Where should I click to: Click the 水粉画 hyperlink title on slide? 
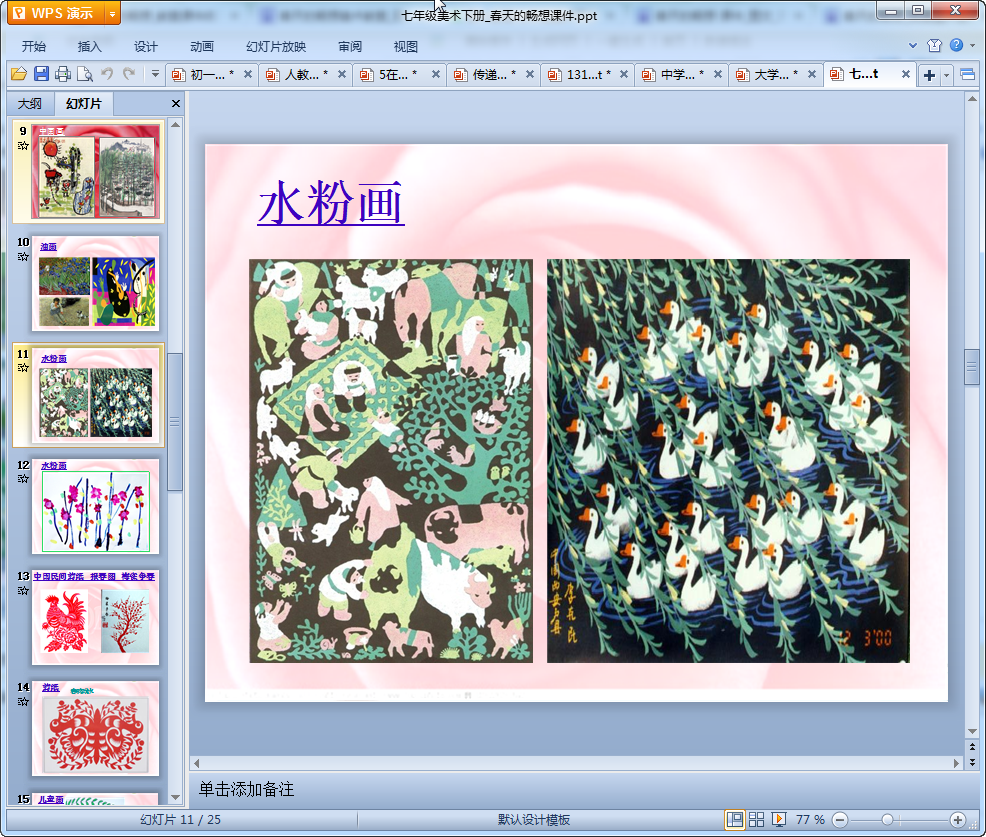[x=331, y=202]
